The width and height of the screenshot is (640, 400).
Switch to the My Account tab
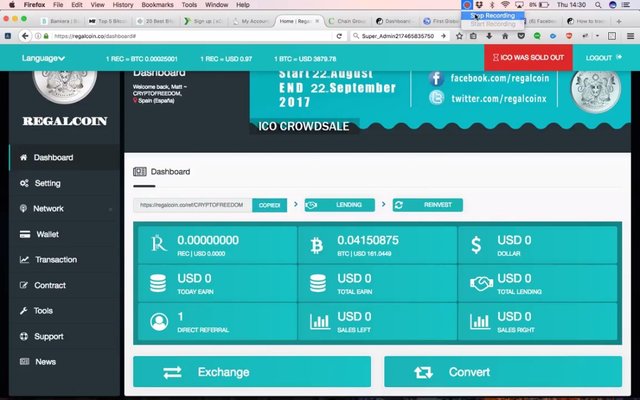(x=251, y=21)
